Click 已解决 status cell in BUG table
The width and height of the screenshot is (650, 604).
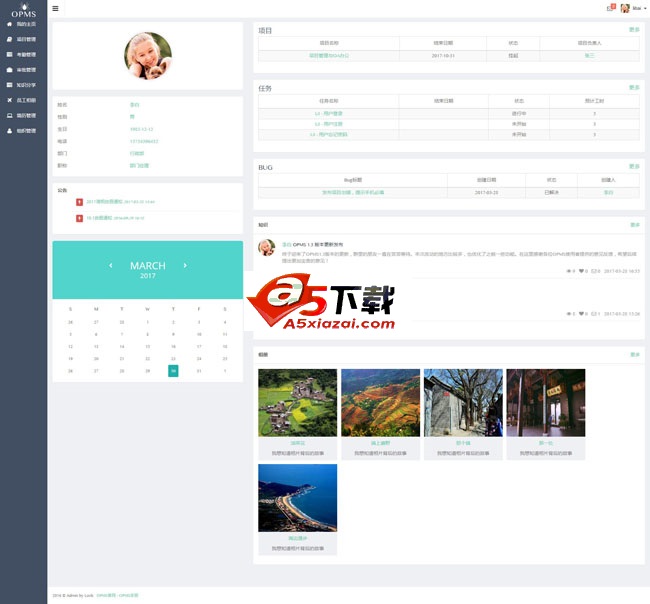551,192
